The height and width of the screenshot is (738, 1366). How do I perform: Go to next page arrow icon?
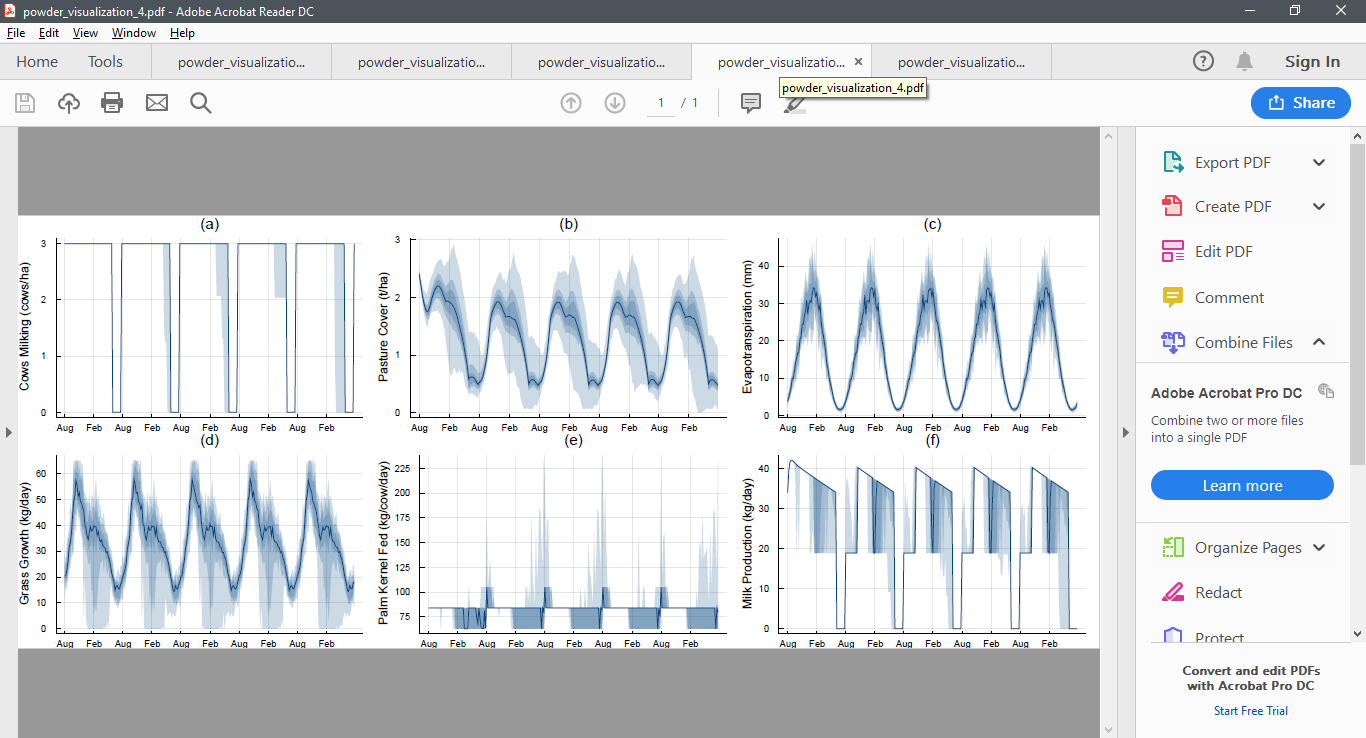click(x=615, y=103)
